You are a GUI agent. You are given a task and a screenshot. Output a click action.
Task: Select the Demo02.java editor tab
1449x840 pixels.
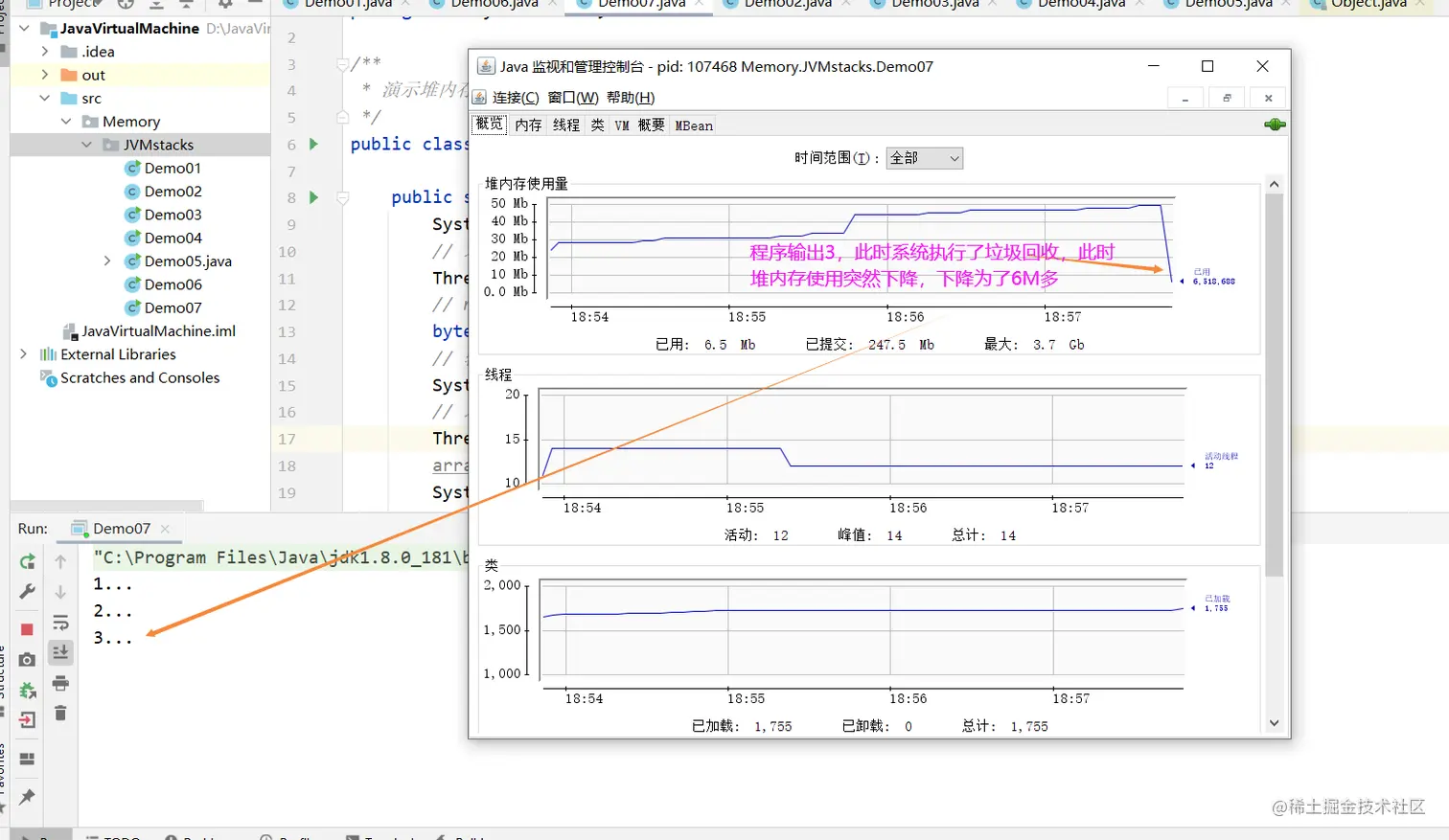click(788, 5)
